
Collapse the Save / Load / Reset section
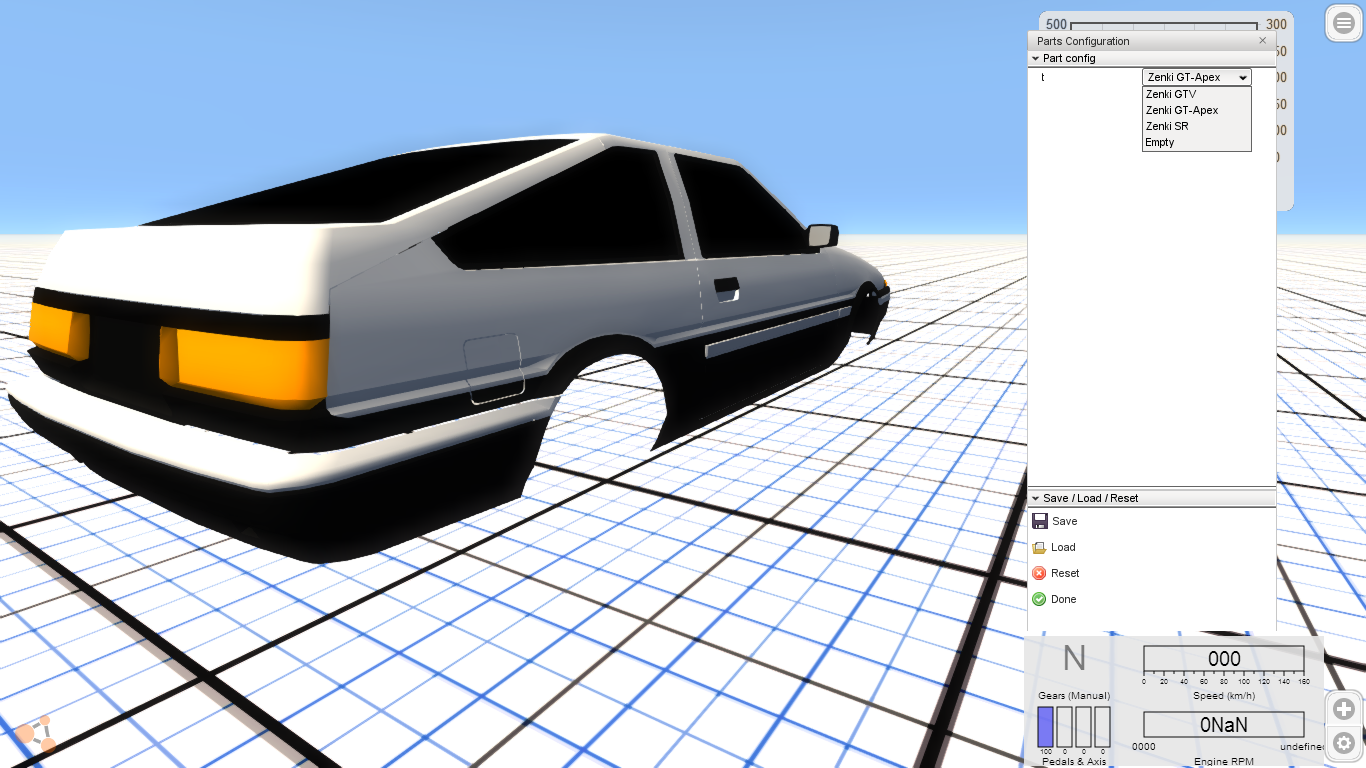click(x=1036, y=498)
